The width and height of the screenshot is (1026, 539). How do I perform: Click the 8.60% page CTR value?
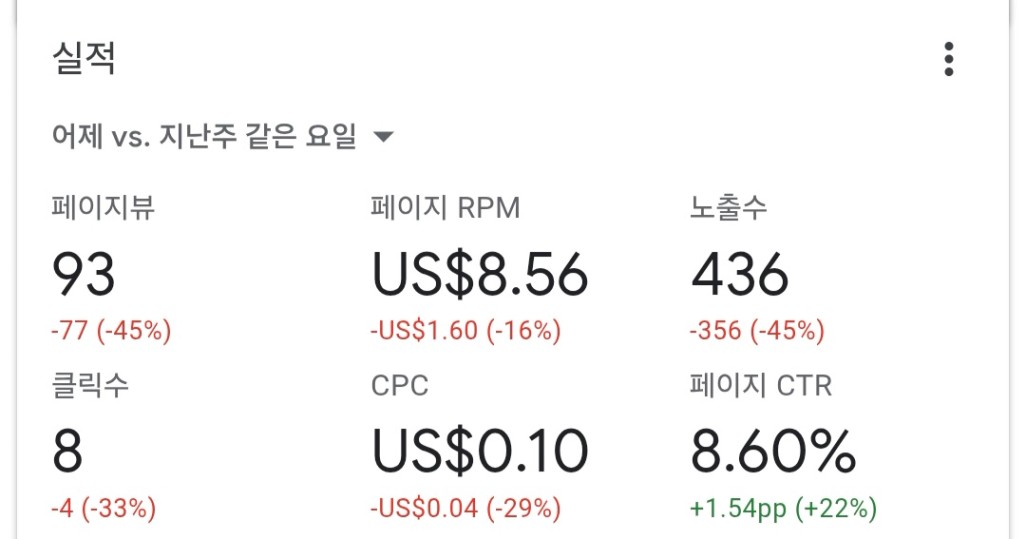[x=773, y=451]
